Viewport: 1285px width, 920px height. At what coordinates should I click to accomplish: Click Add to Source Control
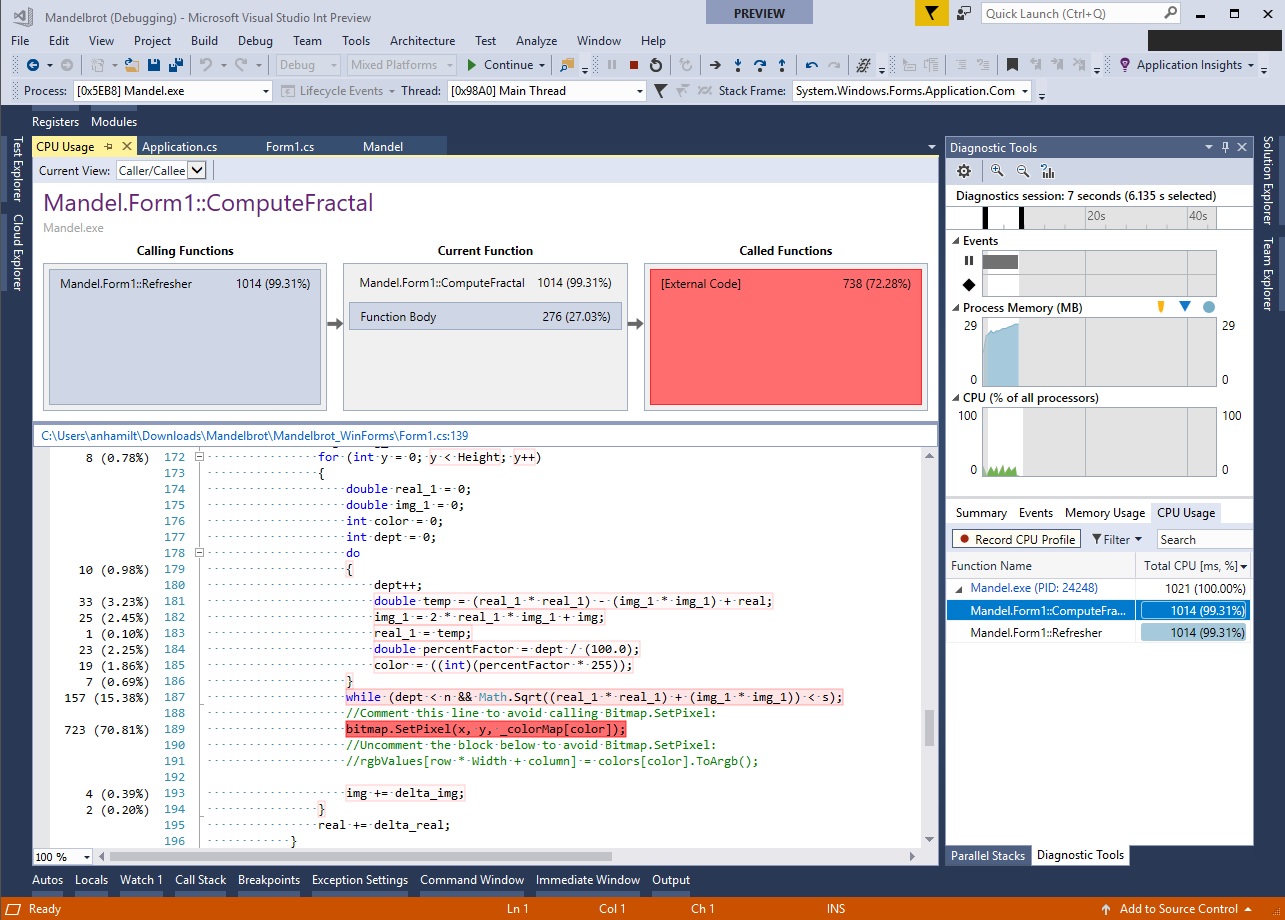pos(1176,909)
